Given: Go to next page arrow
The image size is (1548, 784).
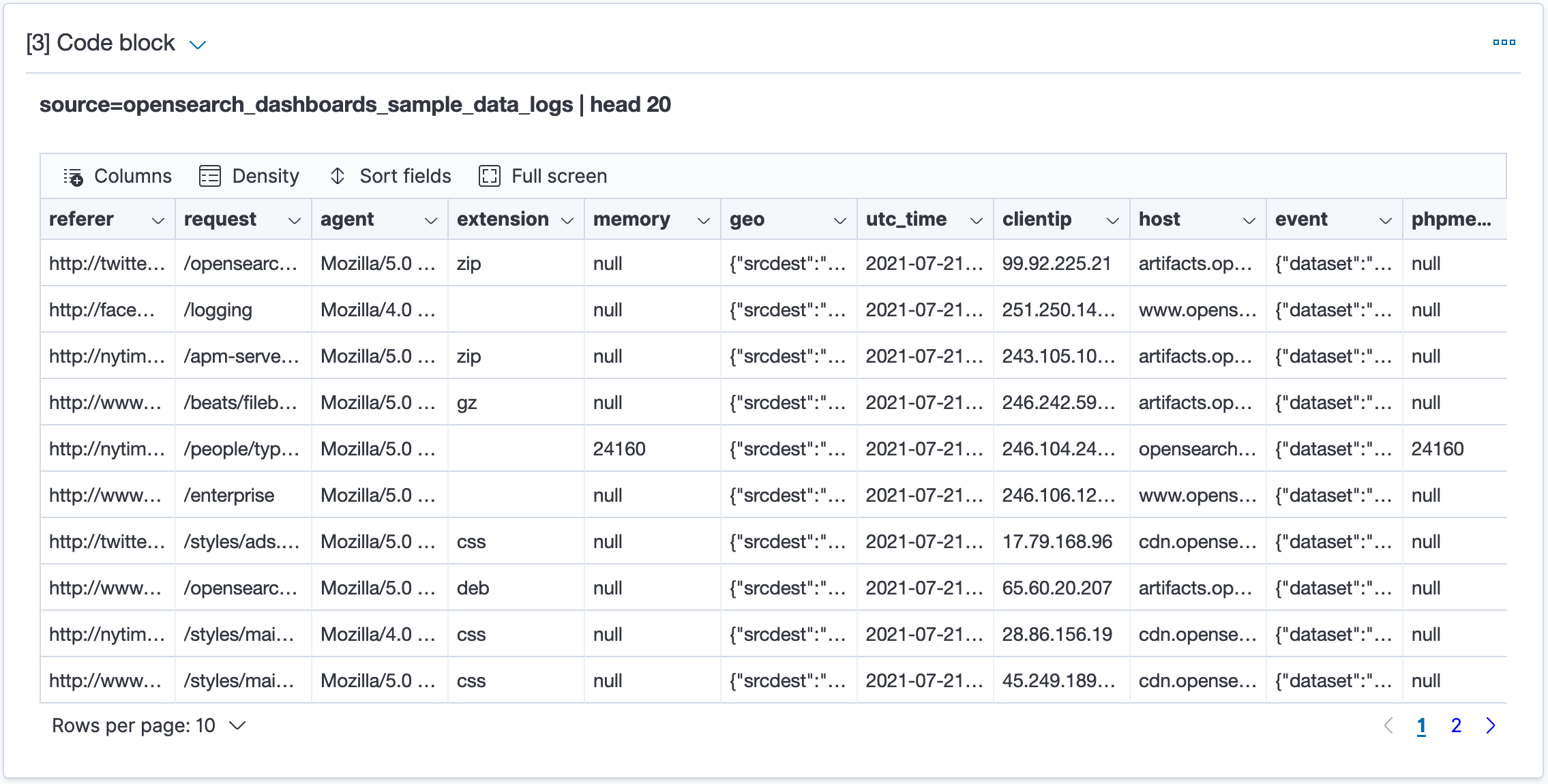Looking at the screenshot, I should coord(1491,725).
